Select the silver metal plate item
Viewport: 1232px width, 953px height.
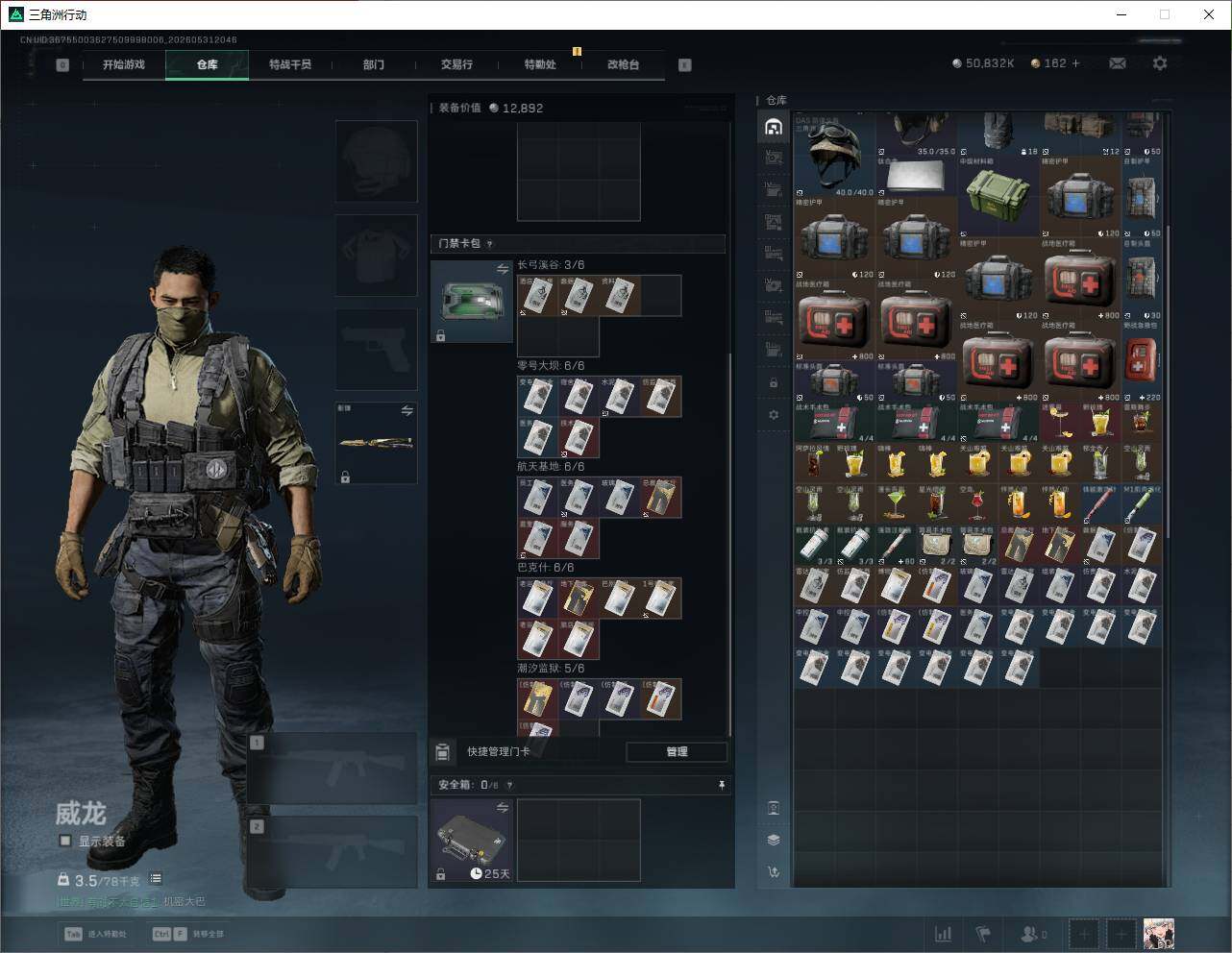(x=916, y=177)
